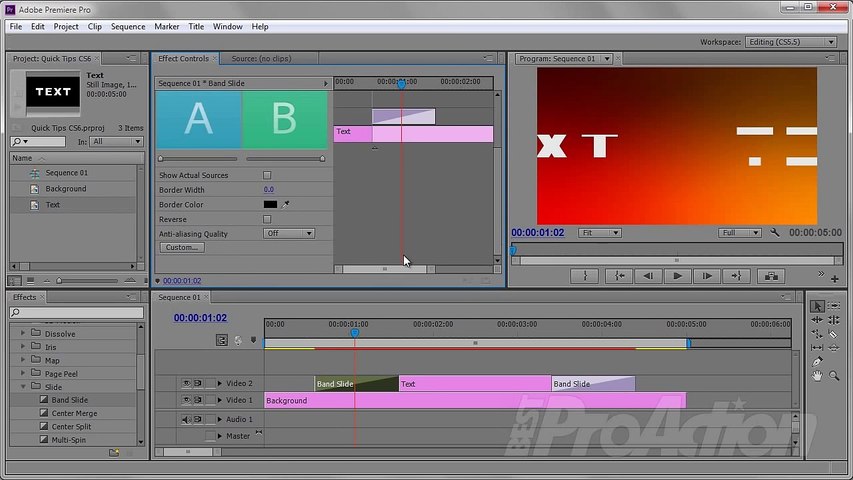Click the Lift button in Program monitor
853x480 pixels.
pos(771,276)
